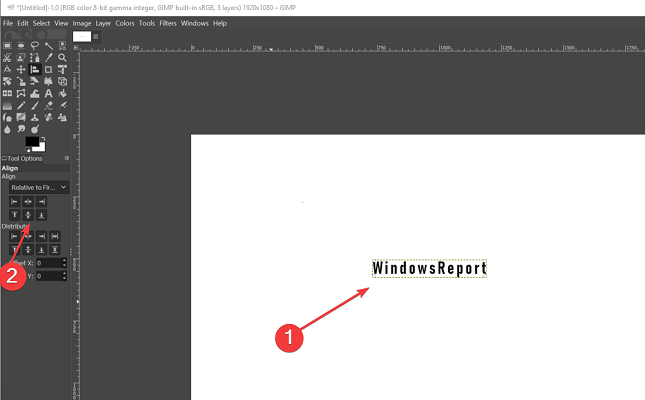Screen dimensions: 645x400
Task: Select the Flip tool
Action: 7,93
